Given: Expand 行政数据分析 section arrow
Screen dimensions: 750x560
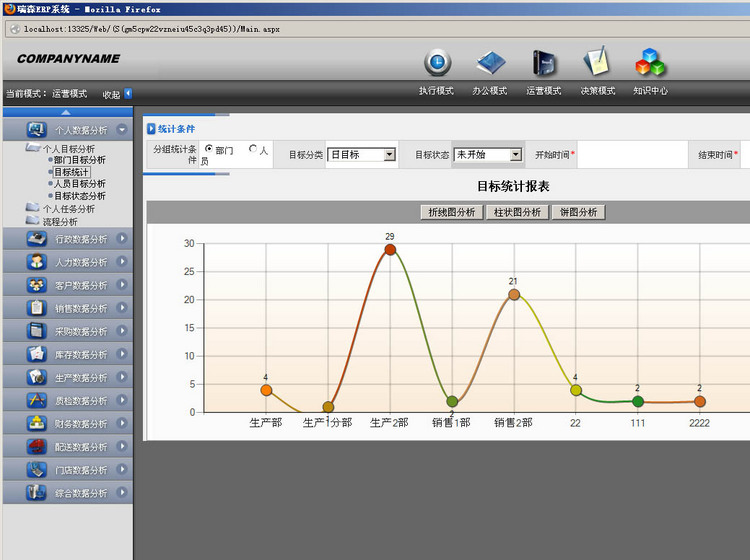Looking at the screenshot, I should click(122, 239).
